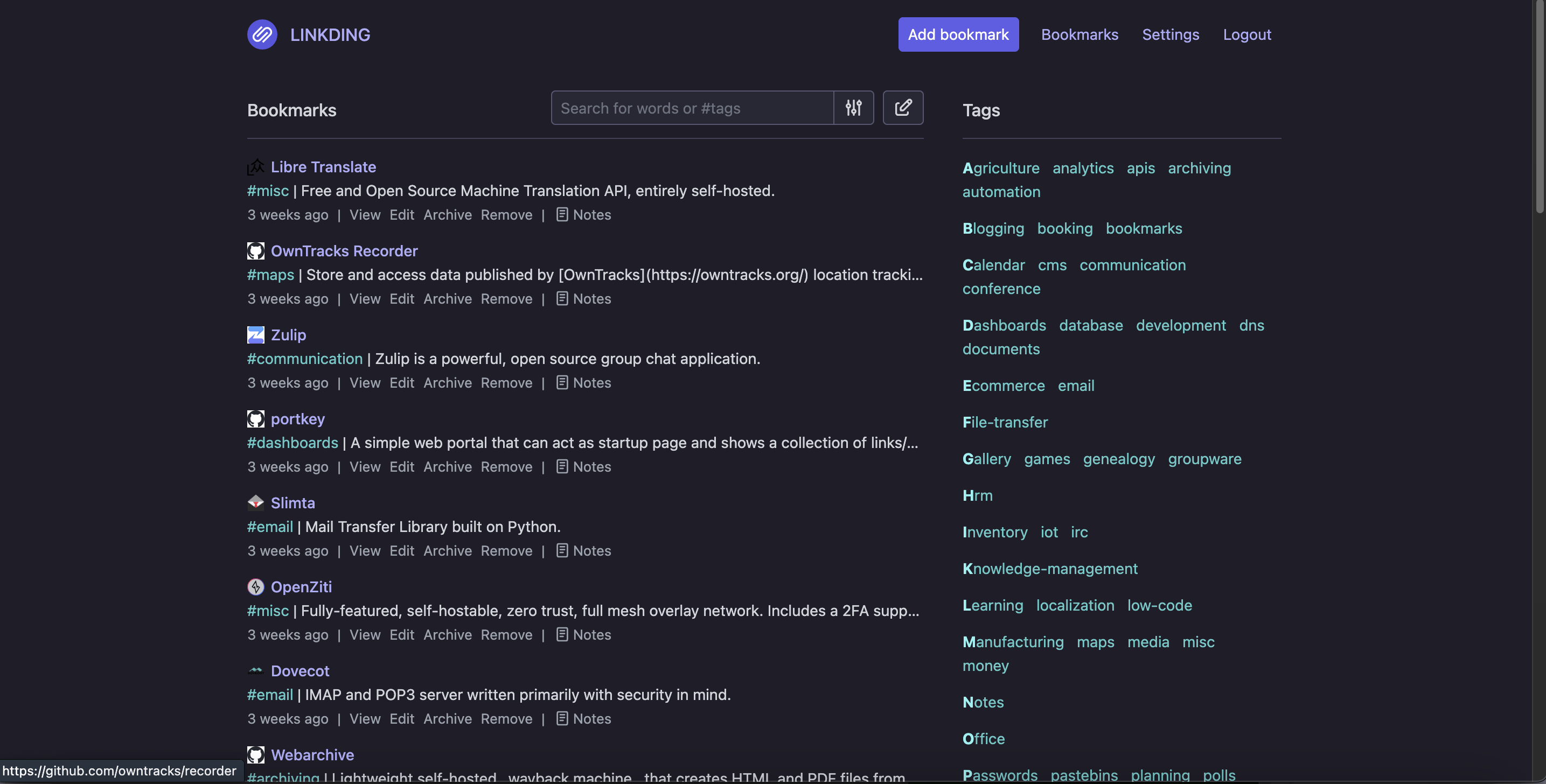The image size is (1546, 784).
Task: Toggle Notes for Dovecot bookmark
Action: [583, 719]
